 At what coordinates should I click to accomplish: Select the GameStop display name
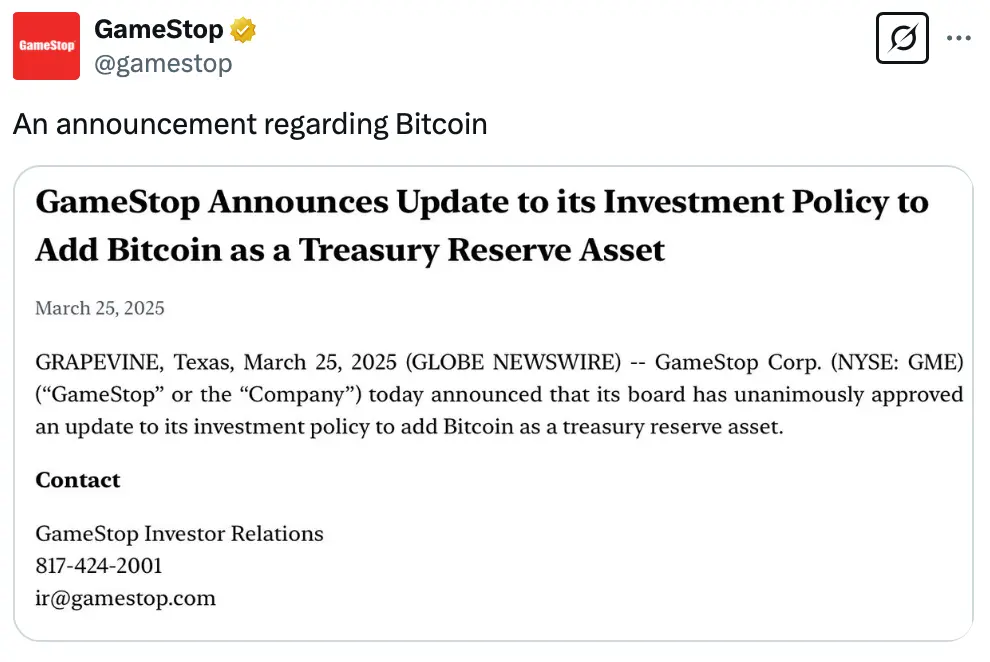(x=159, y=29)
